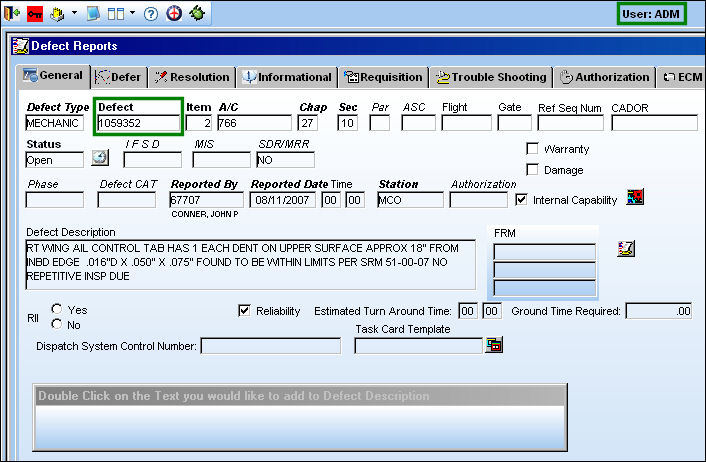Click Dispatch System Control Number field

click(271, 346)
